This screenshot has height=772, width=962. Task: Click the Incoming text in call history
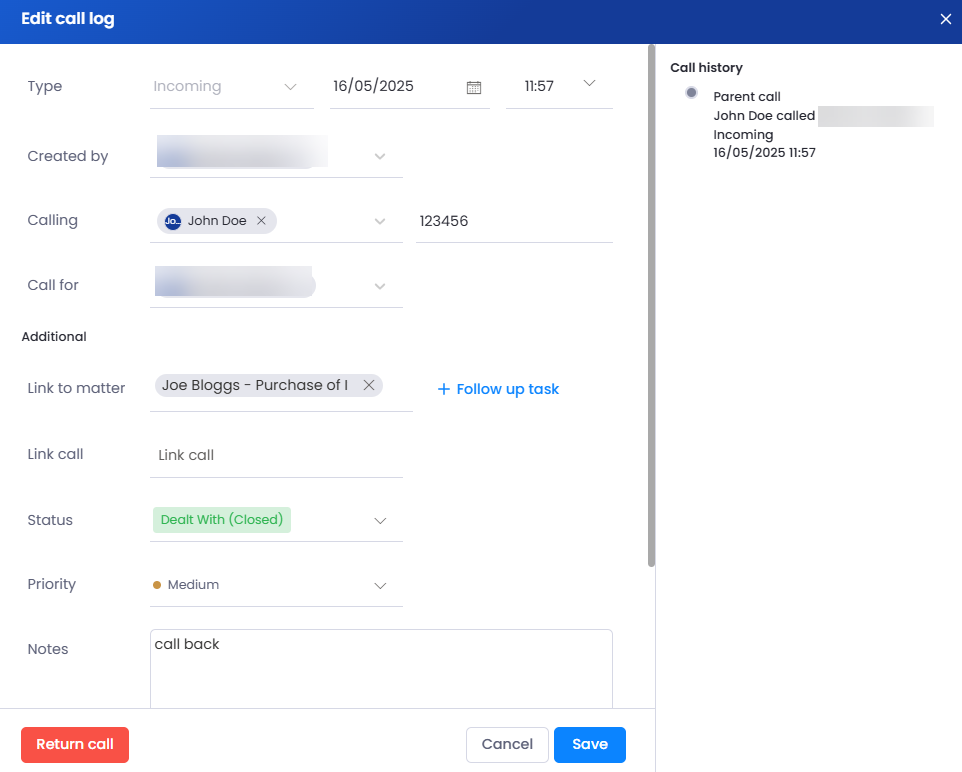click(743, 134)
